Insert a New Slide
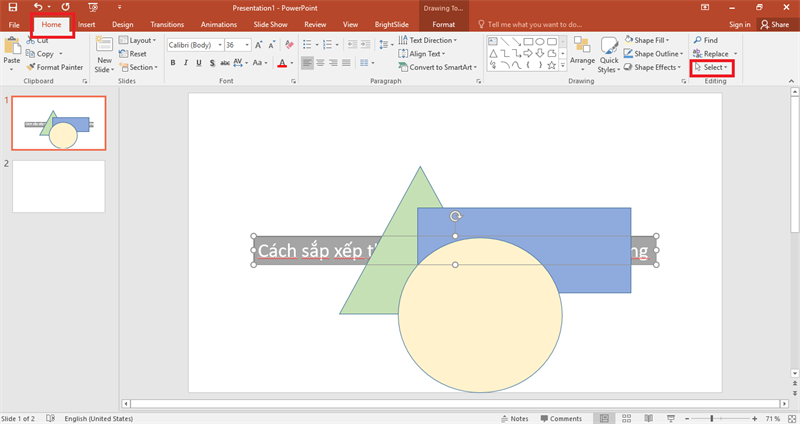 pos(104,55)
